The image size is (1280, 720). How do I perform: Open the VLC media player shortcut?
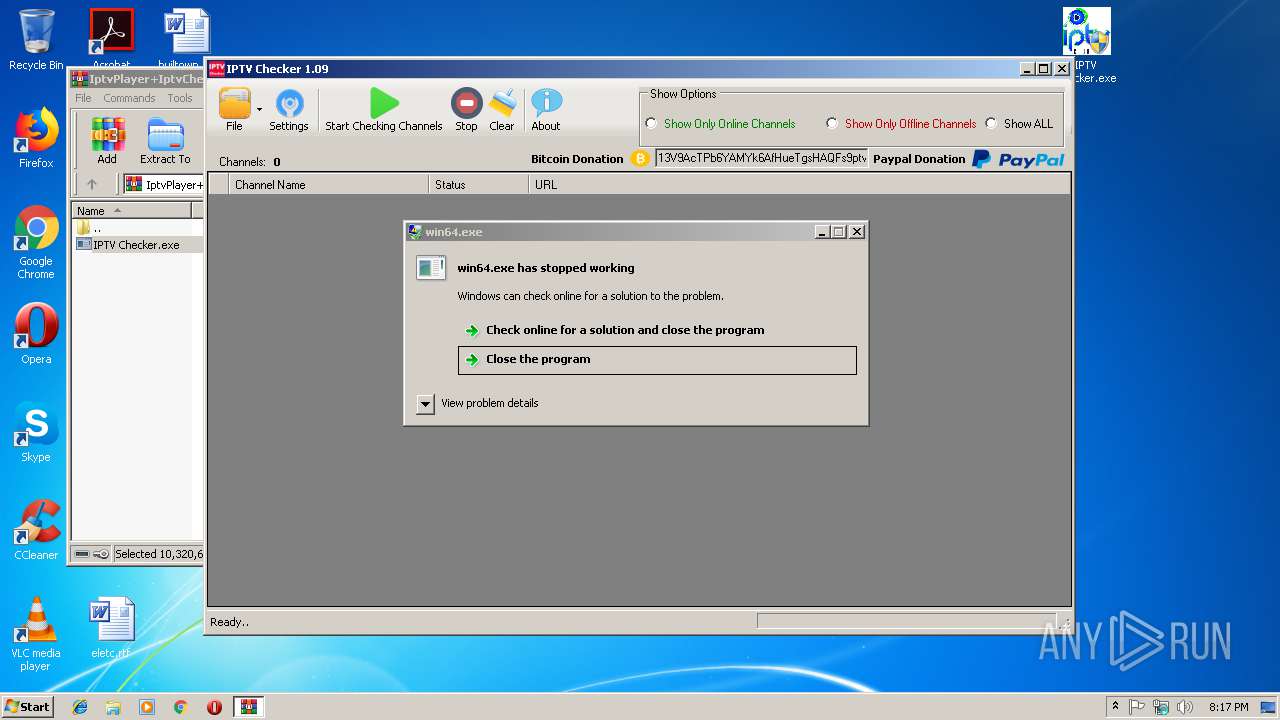(x=36, y=634)
